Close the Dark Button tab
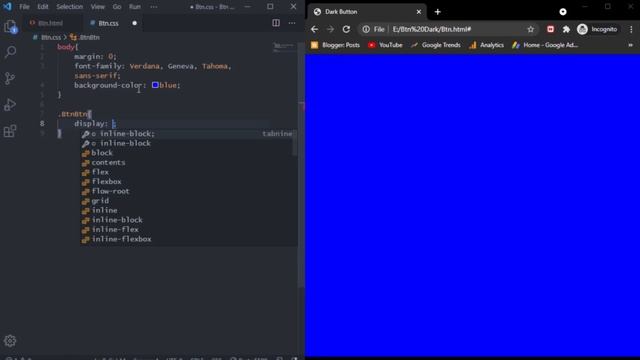The image size is (640, 360). tap(419, 12)
